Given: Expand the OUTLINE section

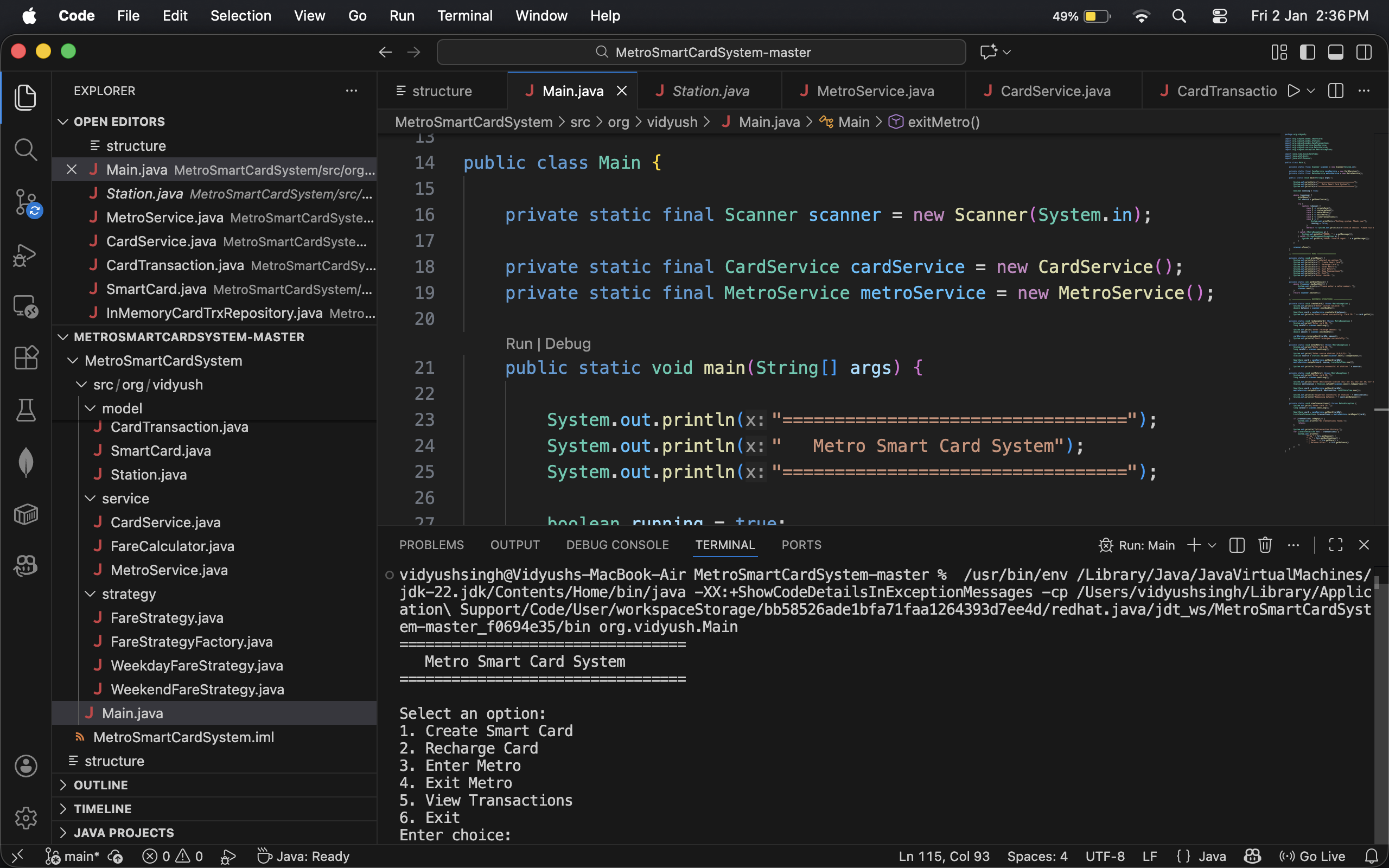Looking at the screenshot, I should pyautogui.click(x=100, y=785).
